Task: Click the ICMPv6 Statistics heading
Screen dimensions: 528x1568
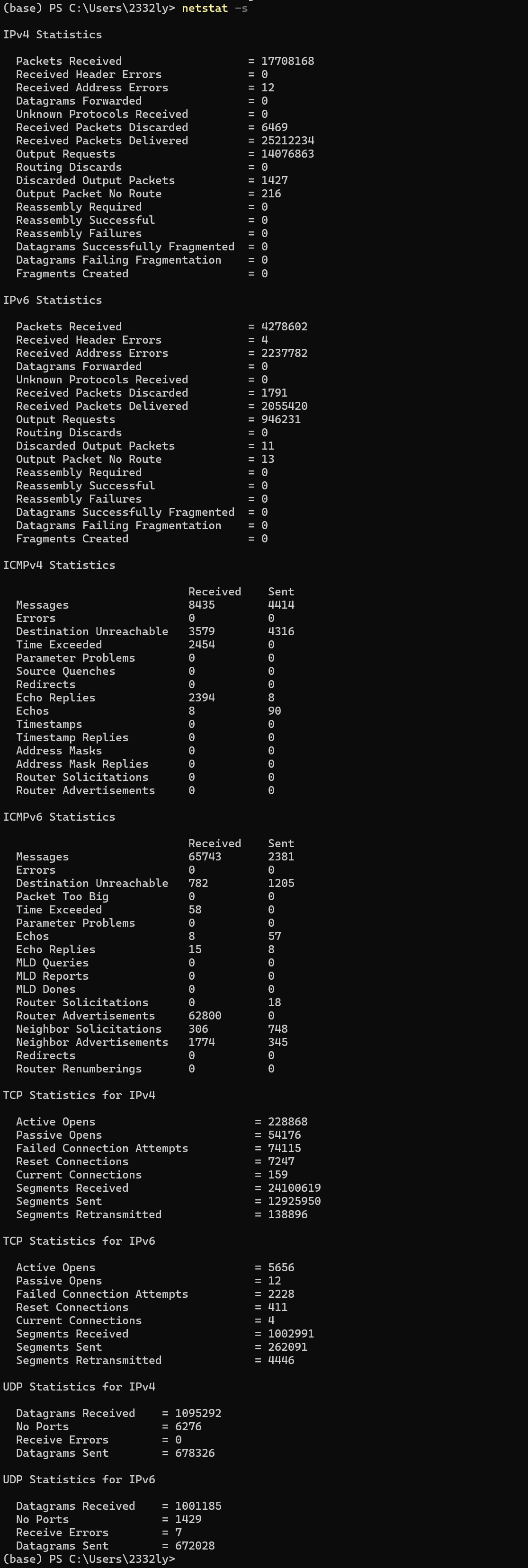Action: [59, 817]
